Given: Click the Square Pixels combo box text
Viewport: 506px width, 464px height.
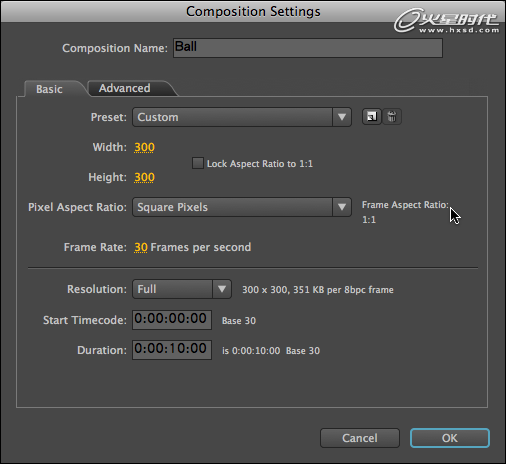Looking at the screenshot, I should (172, 207).
